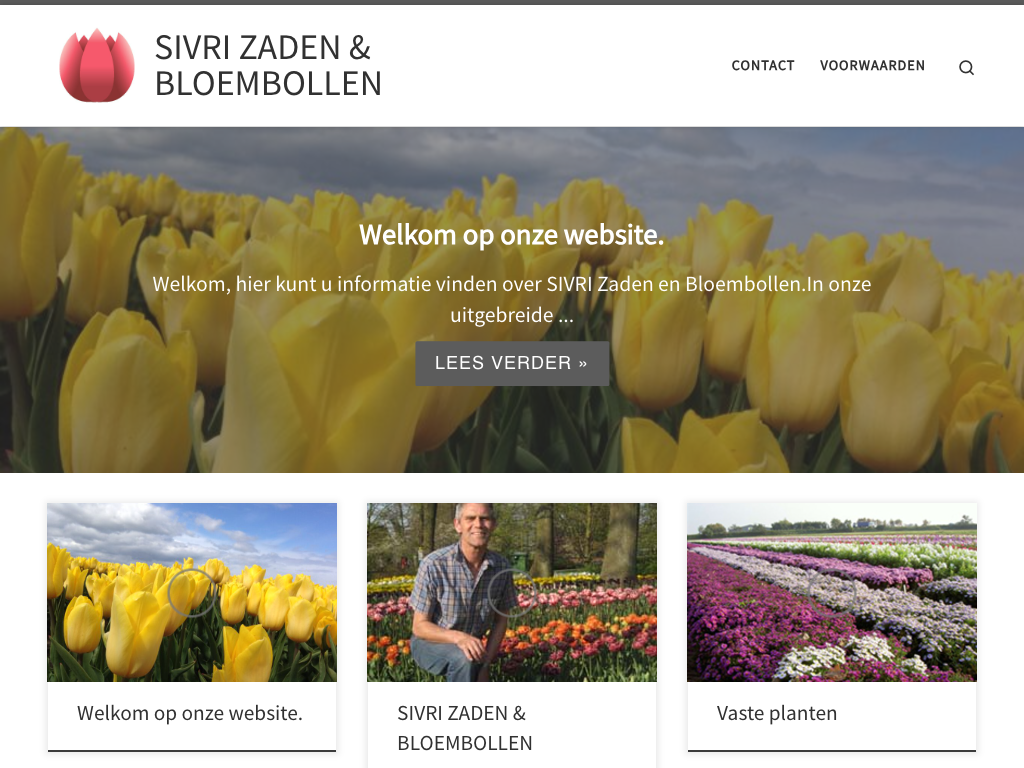This screenshot has width=1024, height=768.
Task: Click the » arrow in Lees Verder button
Action: (x=583, y=363)
